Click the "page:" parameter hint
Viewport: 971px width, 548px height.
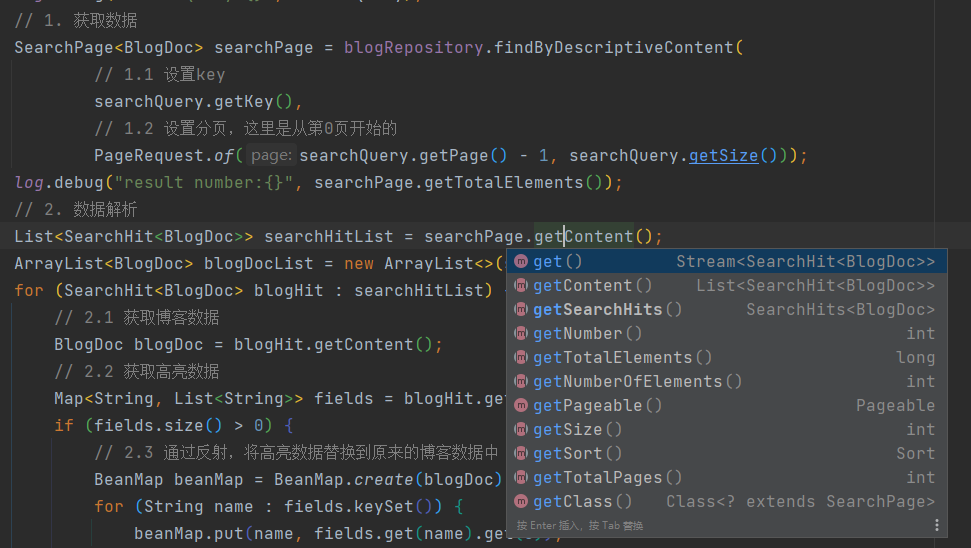270,156
